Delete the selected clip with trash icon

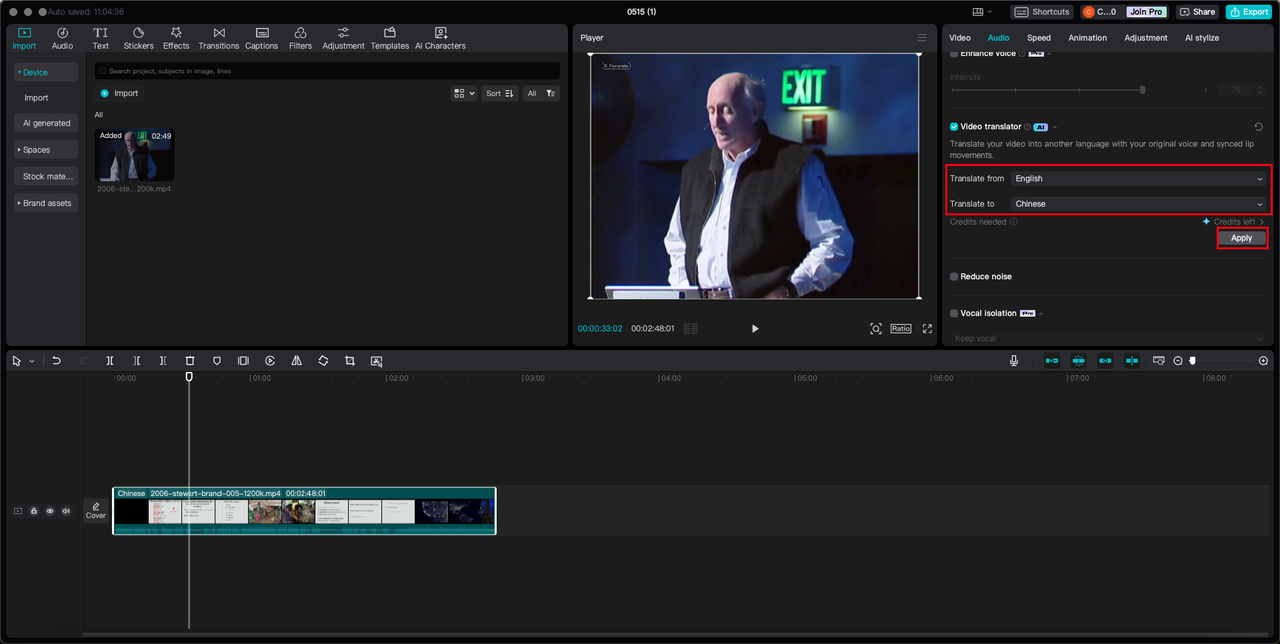[x=190, y=361]
